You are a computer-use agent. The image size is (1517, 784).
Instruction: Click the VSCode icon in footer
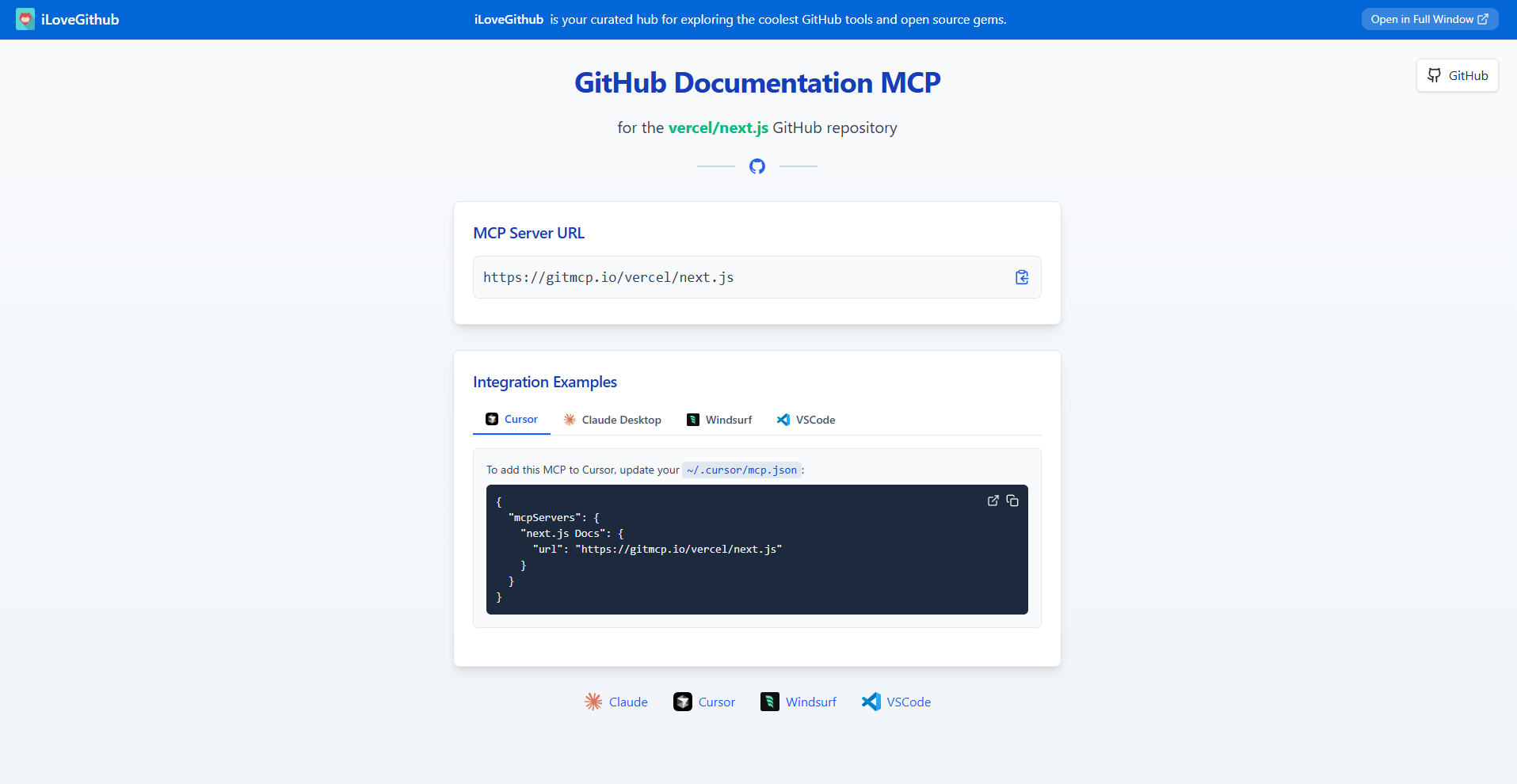coord(871,702)
